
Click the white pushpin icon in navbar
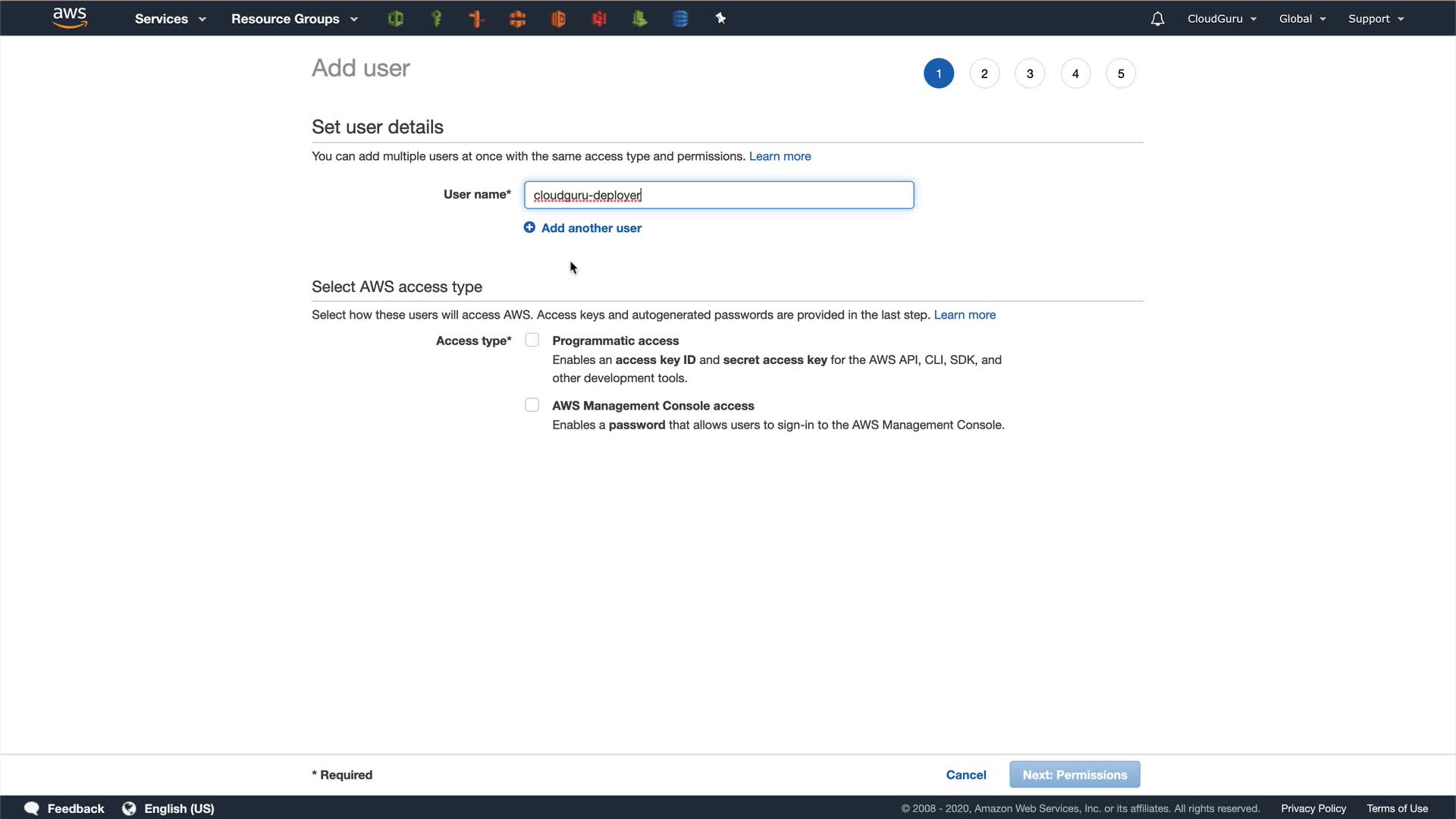720,19
